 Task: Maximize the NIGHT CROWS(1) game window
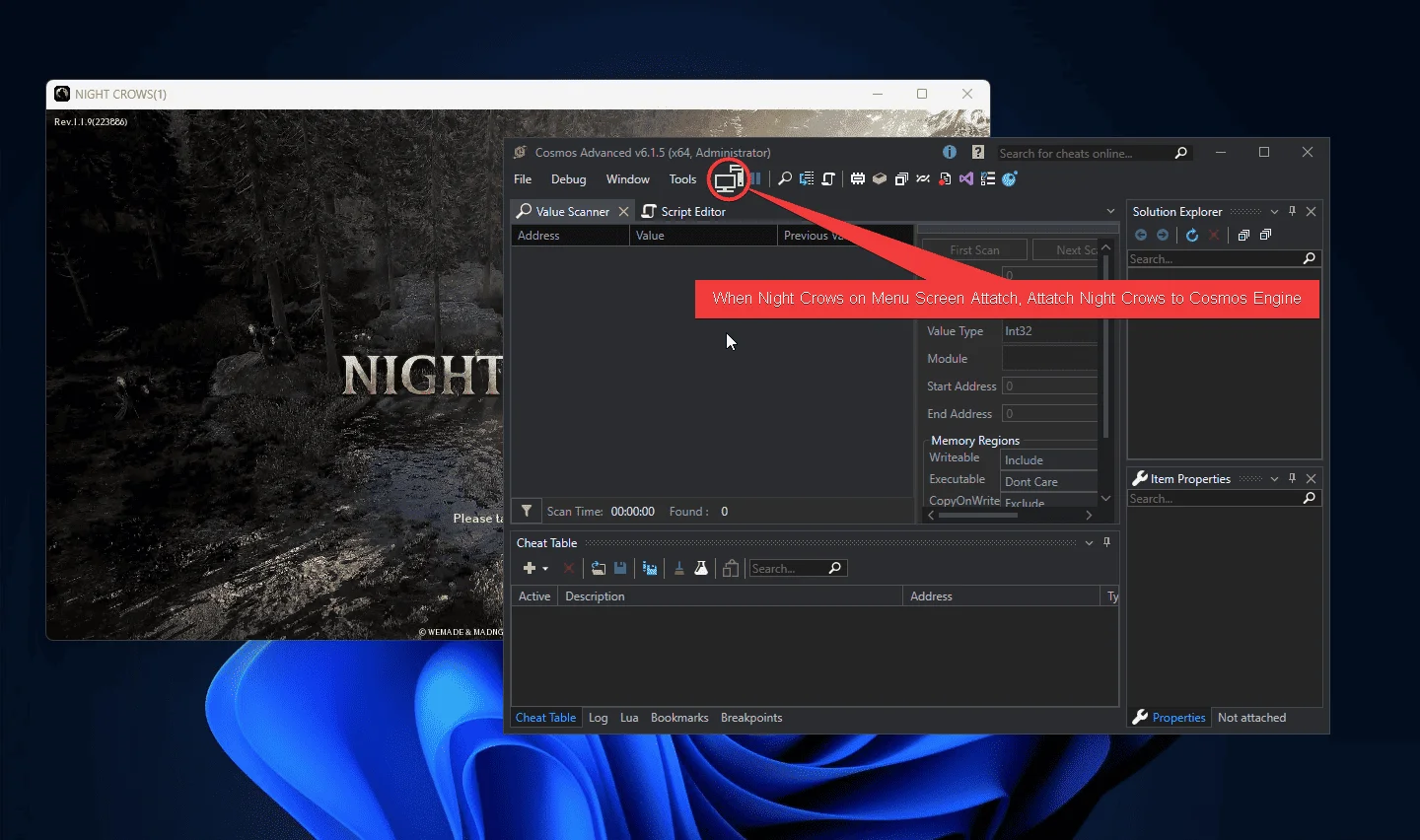coord(922,94)
